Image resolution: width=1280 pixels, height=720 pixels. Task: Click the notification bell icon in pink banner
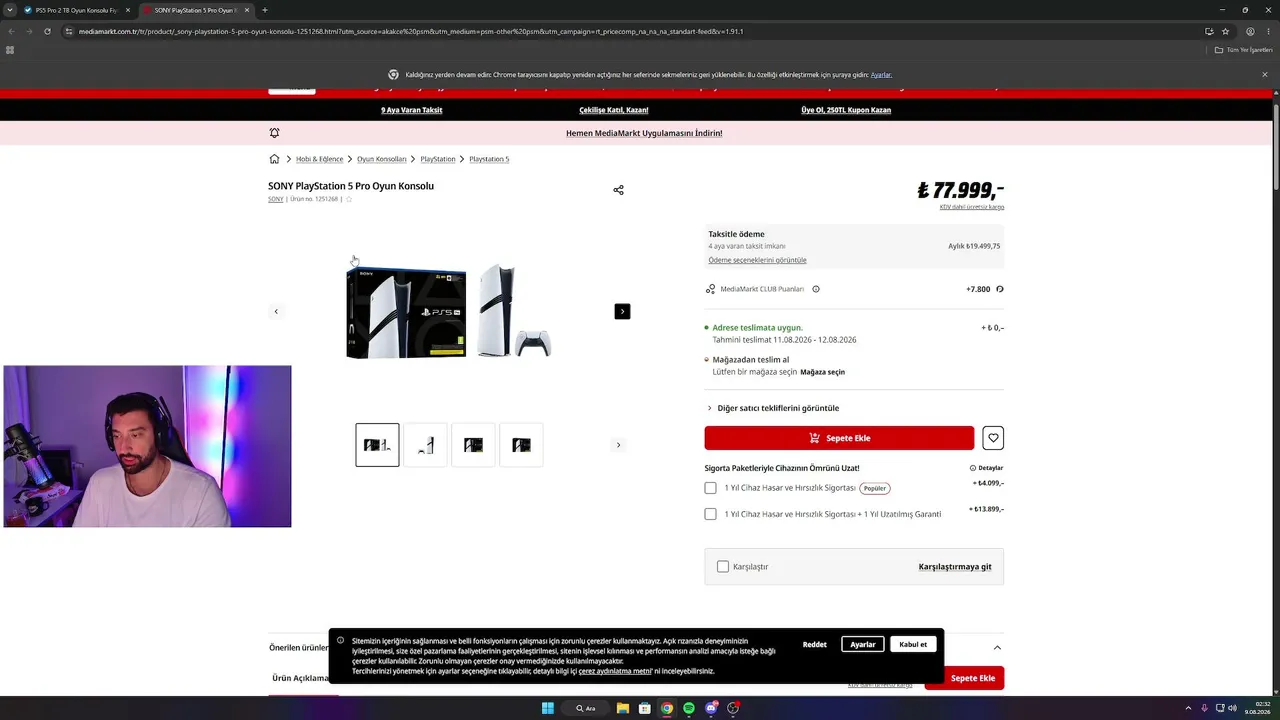point(274,133)
